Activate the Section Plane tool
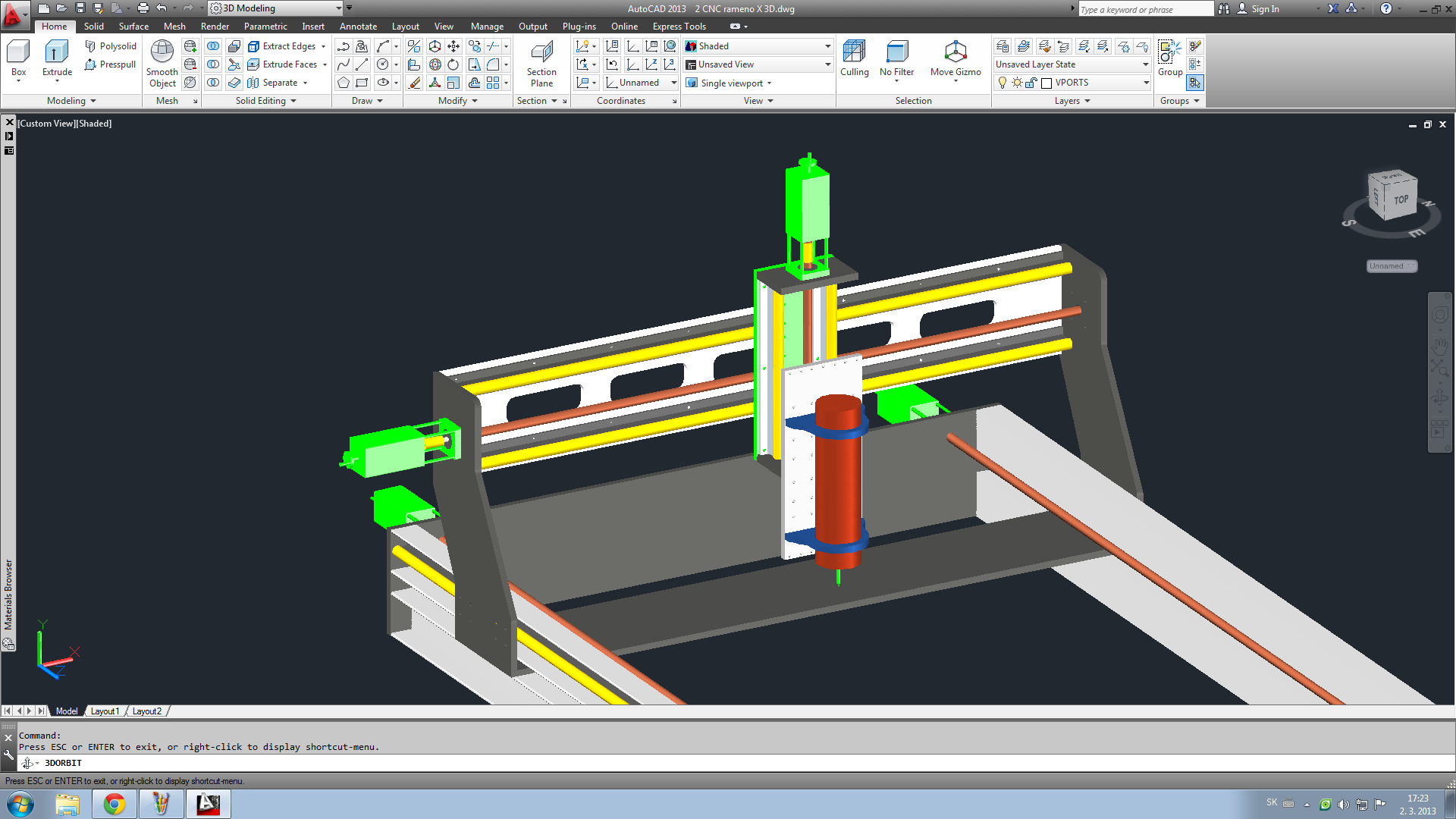1456x819 pixels. point(541,55)
